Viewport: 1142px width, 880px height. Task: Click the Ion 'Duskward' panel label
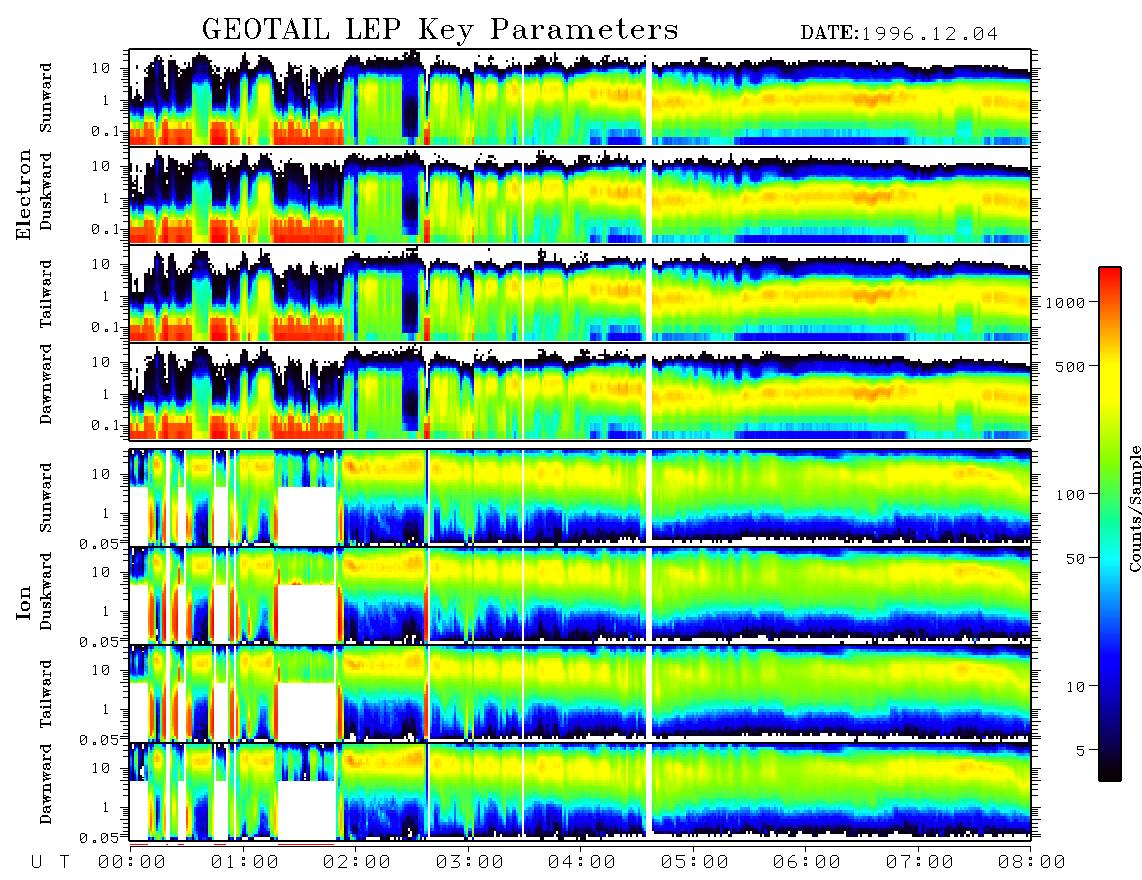(x=45, y=592)
